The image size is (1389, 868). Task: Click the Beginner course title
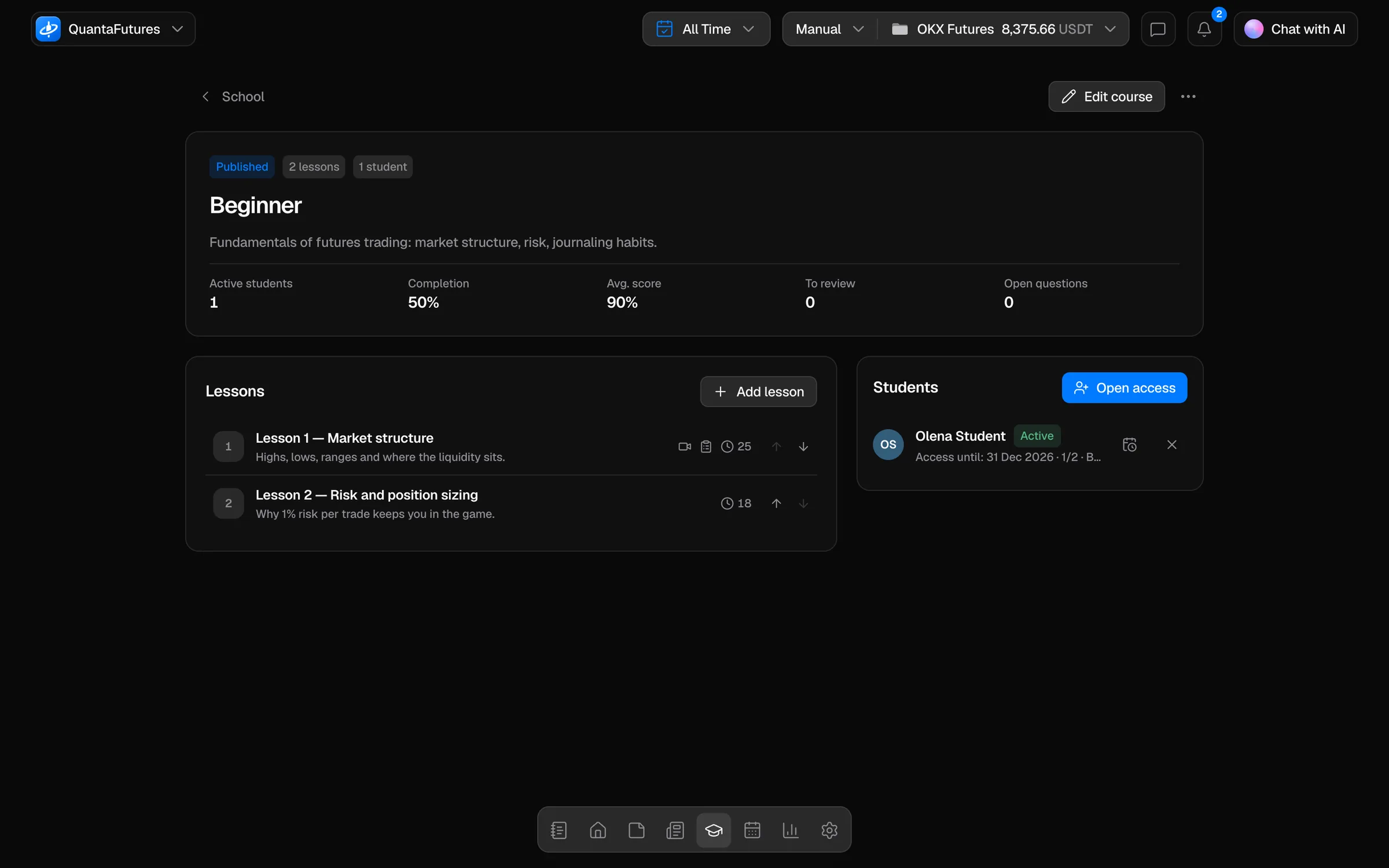coord(255,205)
